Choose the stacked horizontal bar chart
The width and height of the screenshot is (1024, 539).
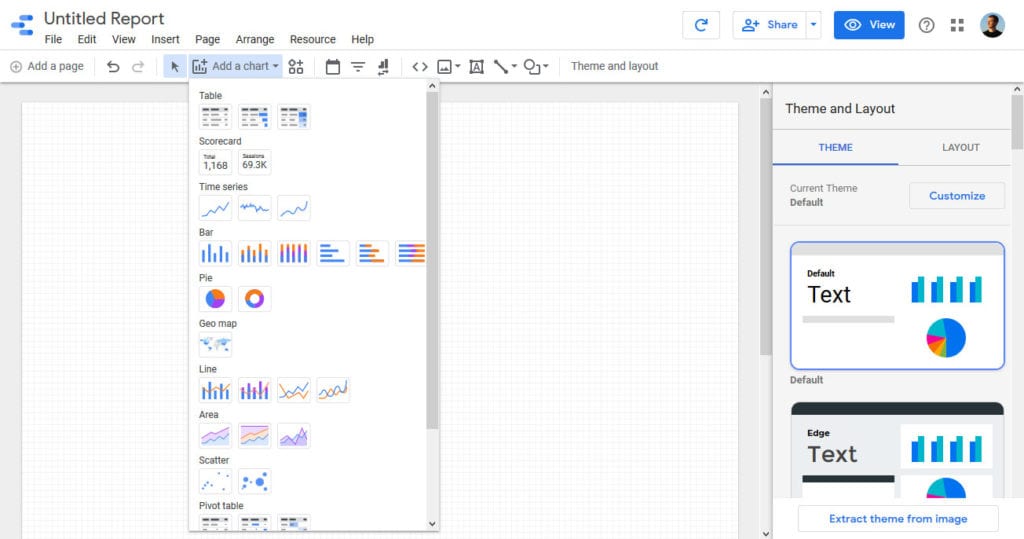pos(372,253)
